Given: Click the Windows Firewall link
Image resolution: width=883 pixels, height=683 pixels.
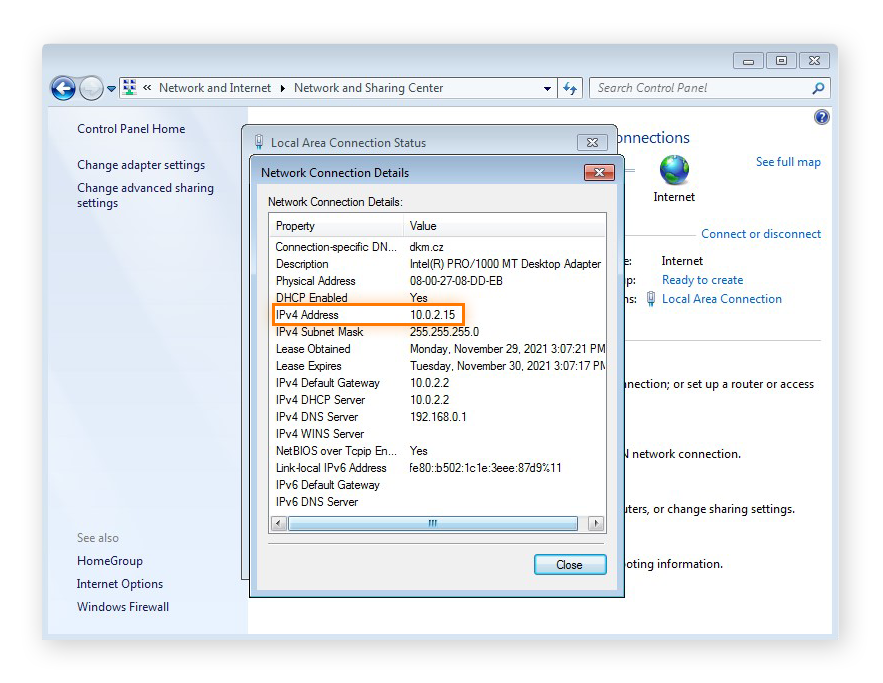Looking at the screenshot, I should [x=122, y=606].
